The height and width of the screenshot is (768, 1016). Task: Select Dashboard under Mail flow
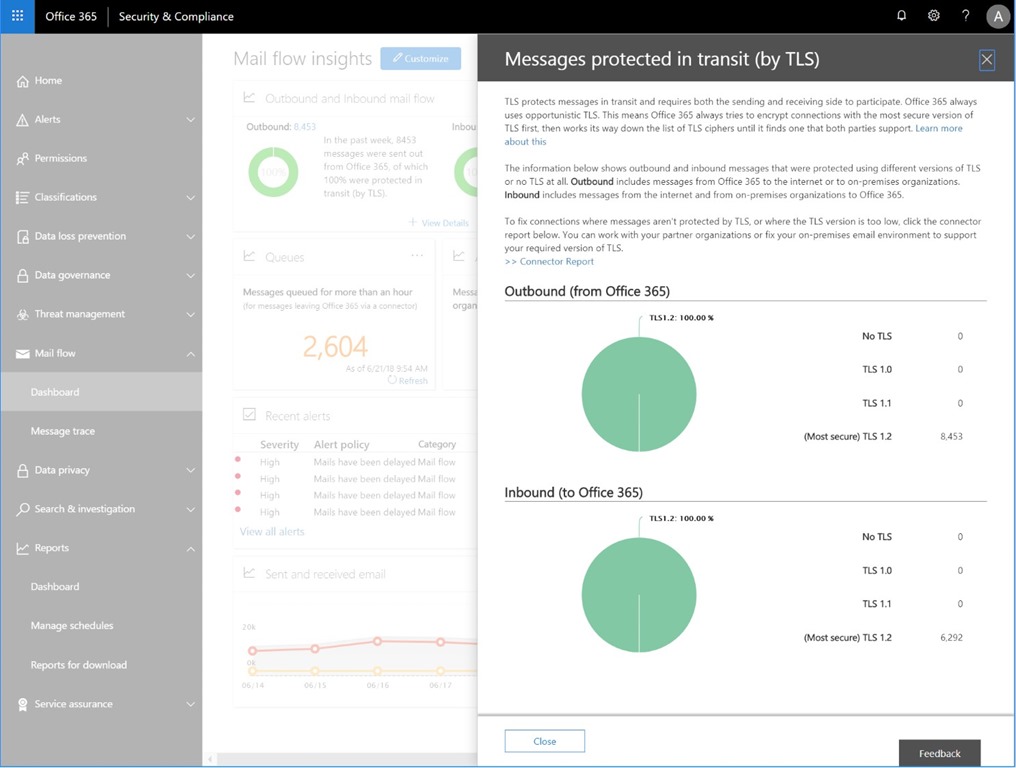[x=101, y=392]
